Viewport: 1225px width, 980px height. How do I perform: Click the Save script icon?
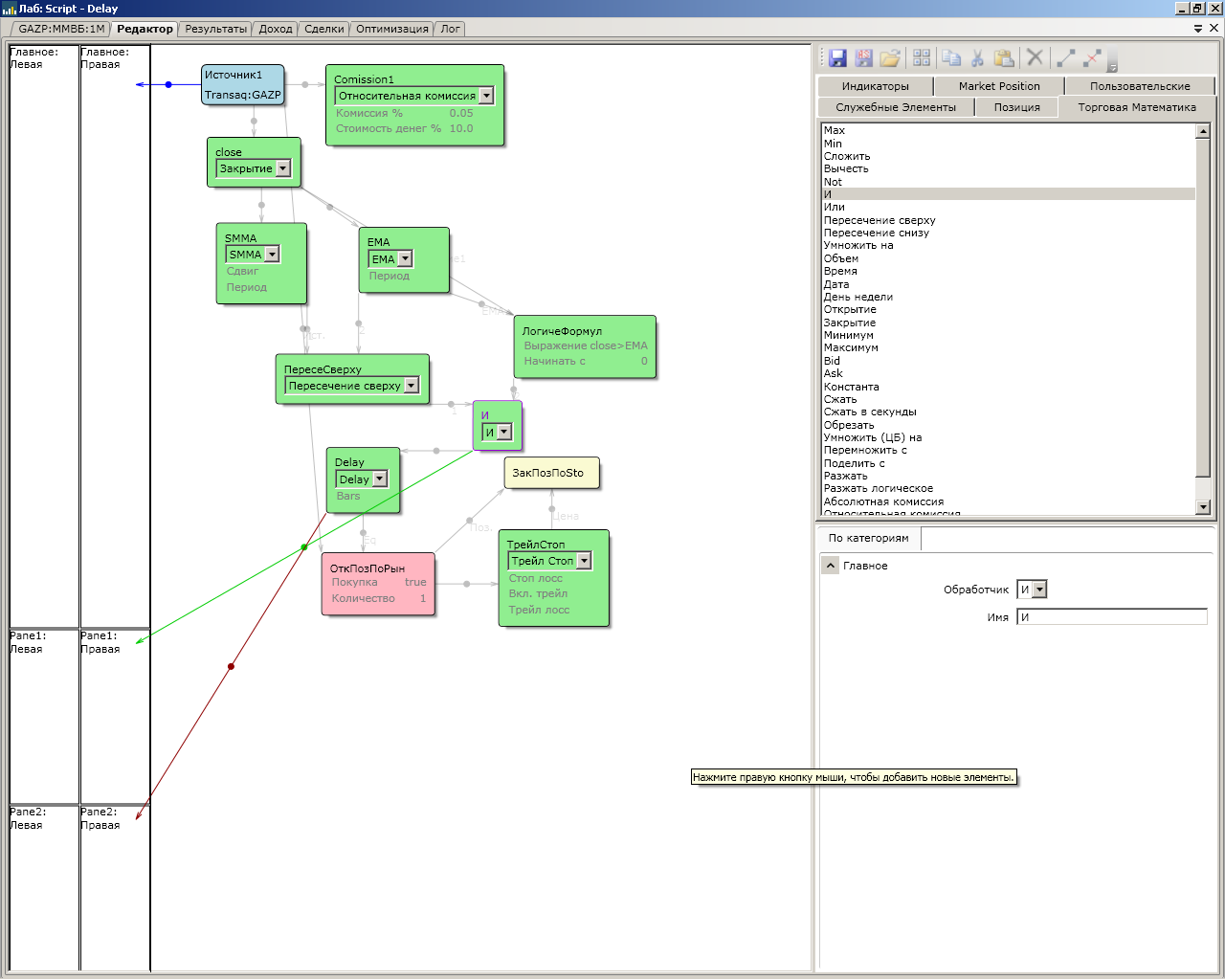click(x=837, y=58)
